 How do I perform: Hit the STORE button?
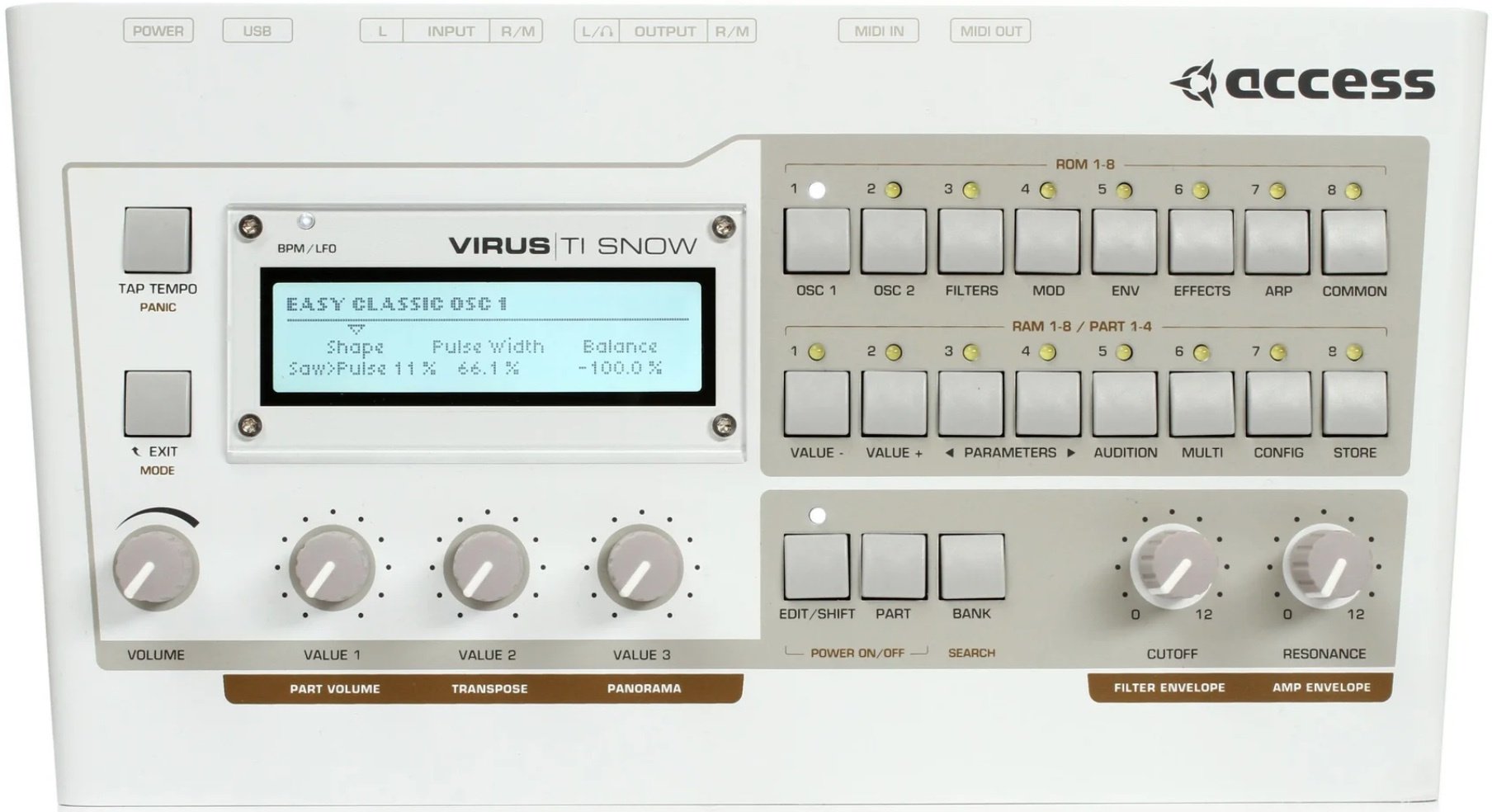(1354, 403)
